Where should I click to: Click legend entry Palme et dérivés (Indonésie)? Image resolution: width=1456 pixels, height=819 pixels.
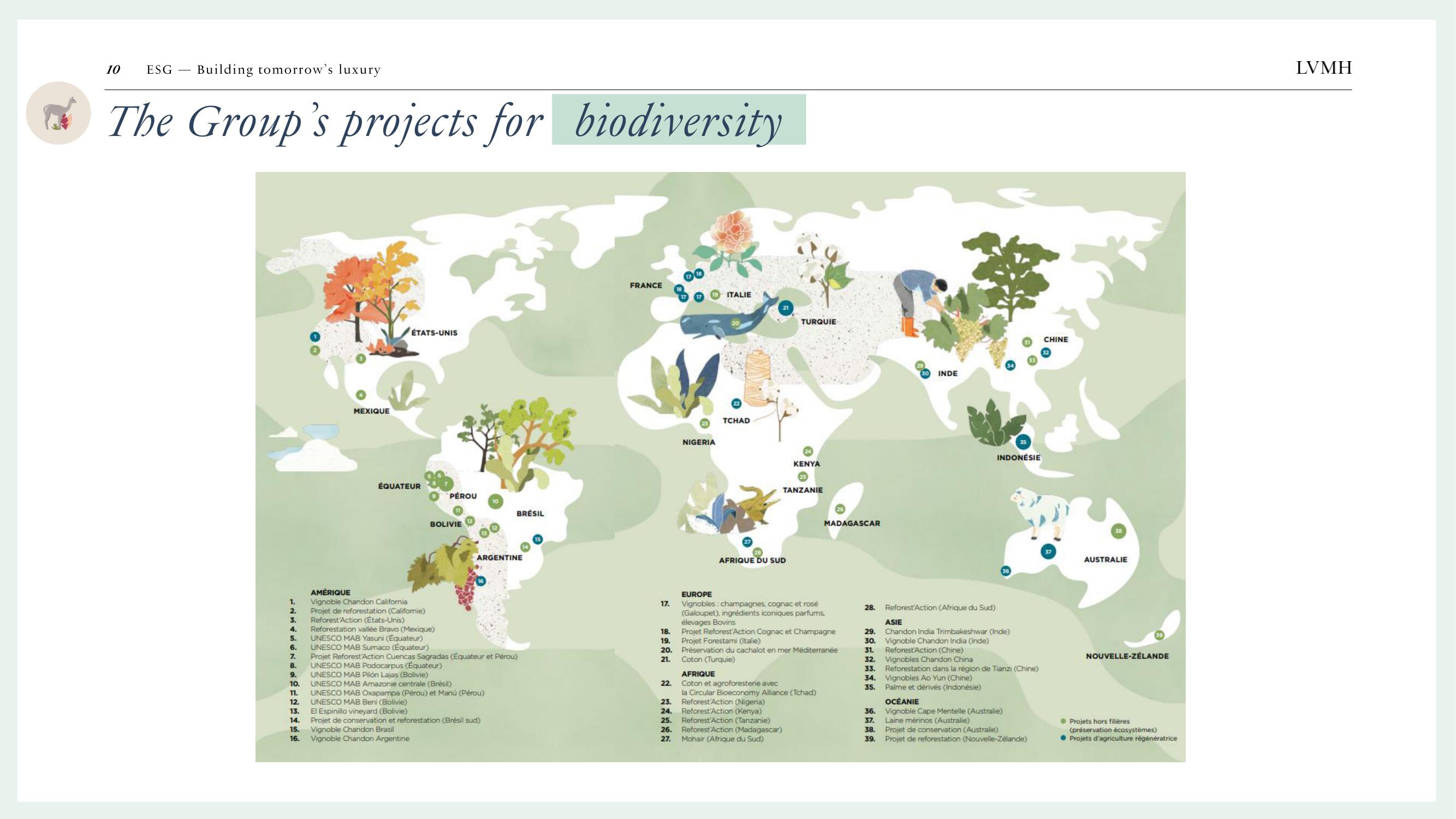pyautogui.click(x=932, y=687)
